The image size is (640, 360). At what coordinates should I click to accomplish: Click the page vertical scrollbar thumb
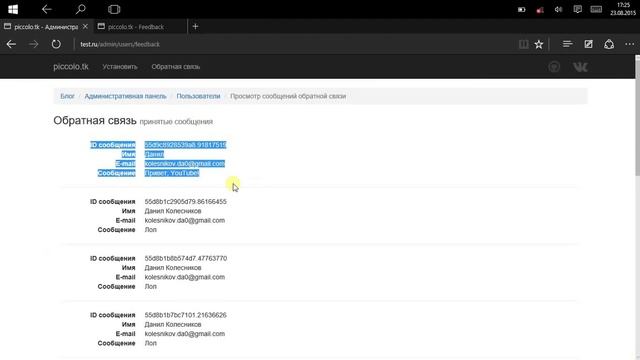[x=638, y=118]
